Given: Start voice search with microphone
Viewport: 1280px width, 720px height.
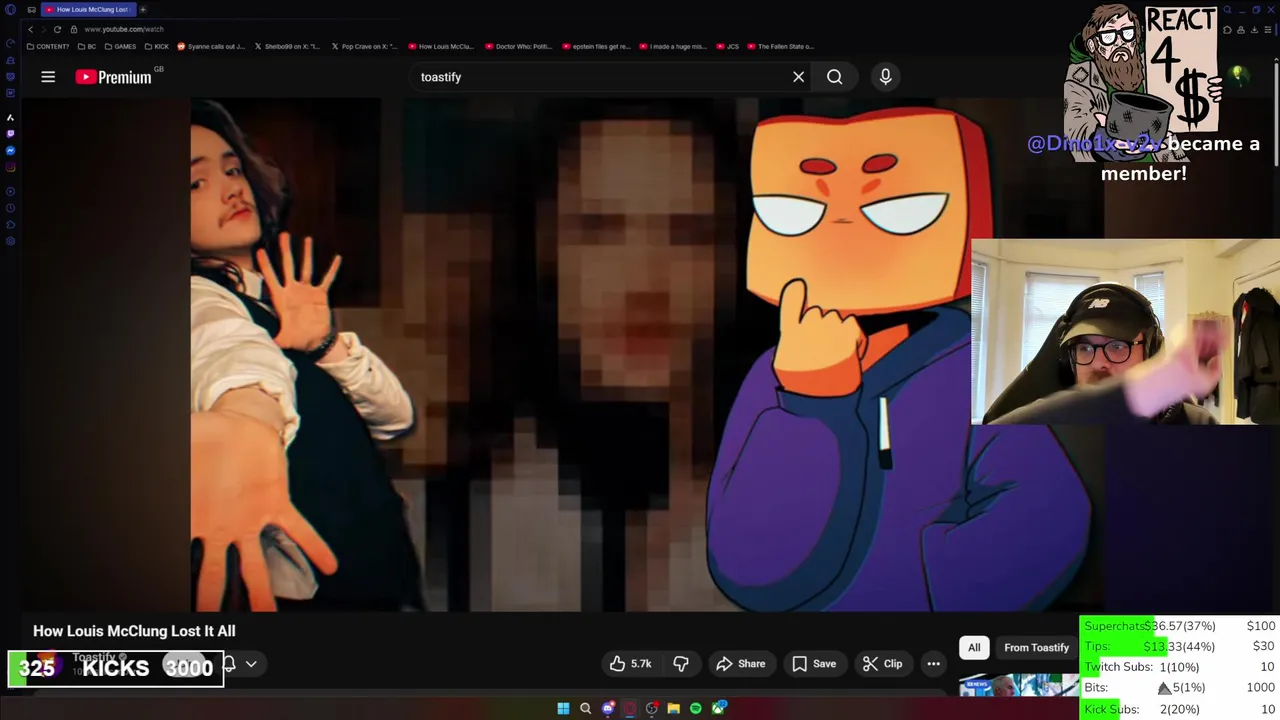Looking at the screenshot, I should click(x=885, y=77).
